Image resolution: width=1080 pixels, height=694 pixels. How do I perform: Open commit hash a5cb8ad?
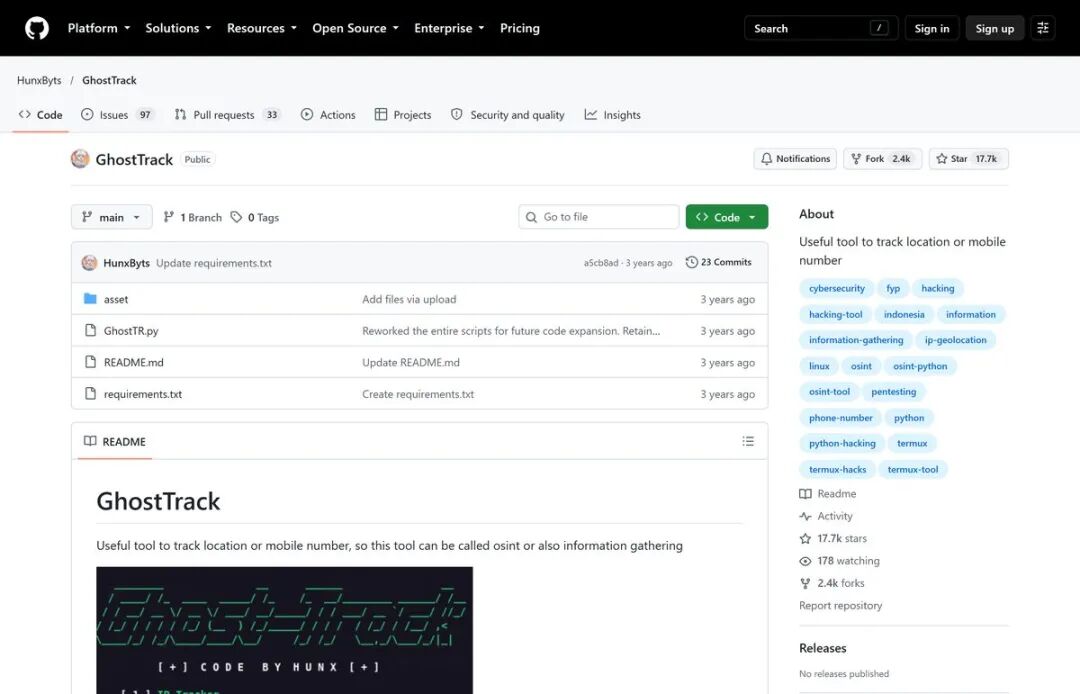coord(601,263)
